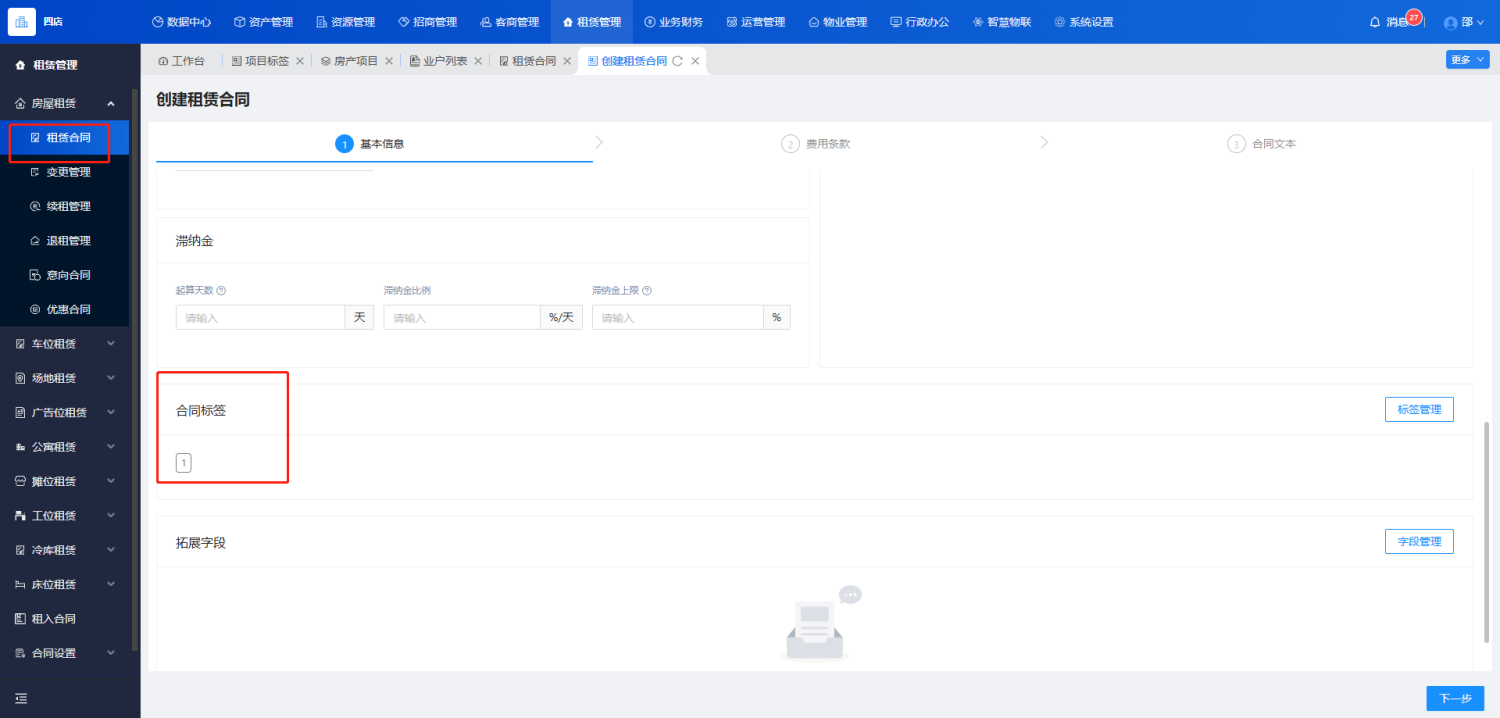The width and height of the screenshot is (1500, 718).
Task: Switch to the 房产项目 tab
Action: click(x=349, y=61)
